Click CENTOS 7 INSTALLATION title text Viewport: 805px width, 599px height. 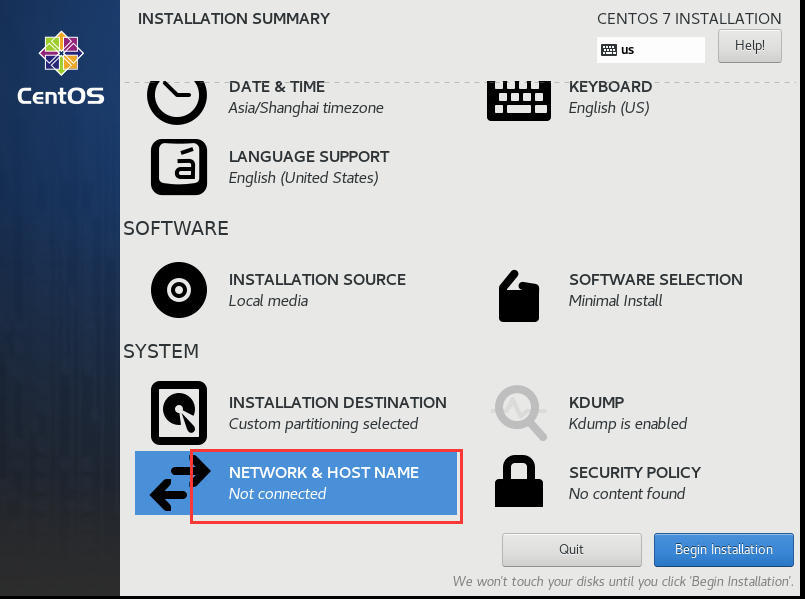[689, 19]
